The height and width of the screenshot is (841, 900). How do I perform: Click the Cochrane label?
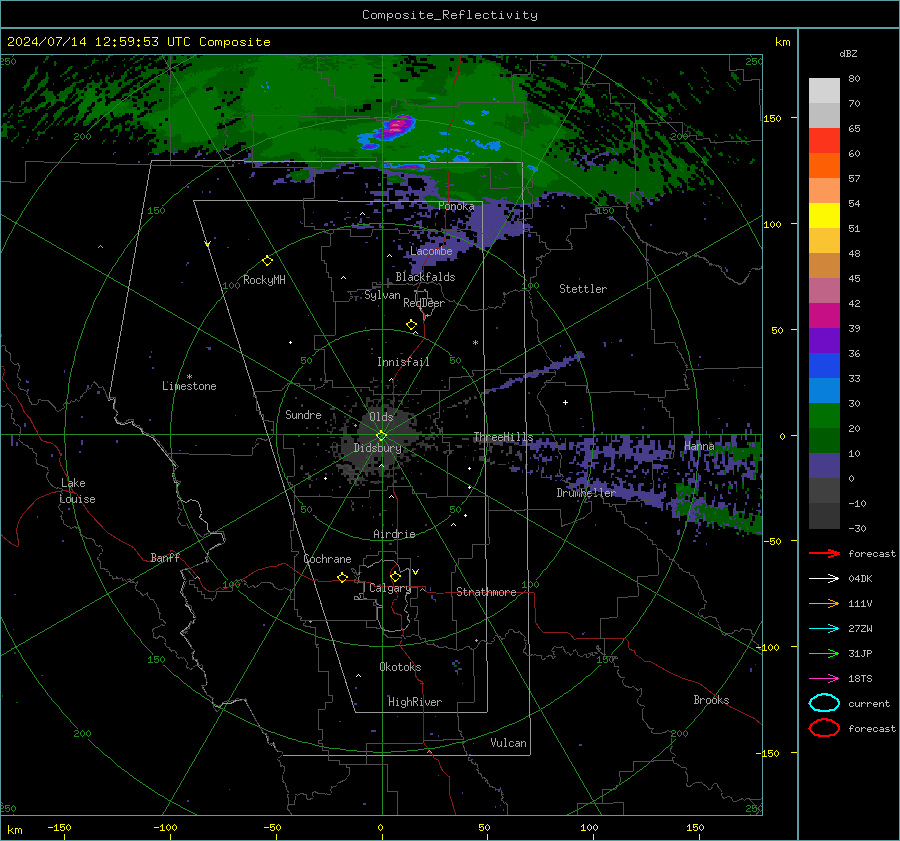327,559
